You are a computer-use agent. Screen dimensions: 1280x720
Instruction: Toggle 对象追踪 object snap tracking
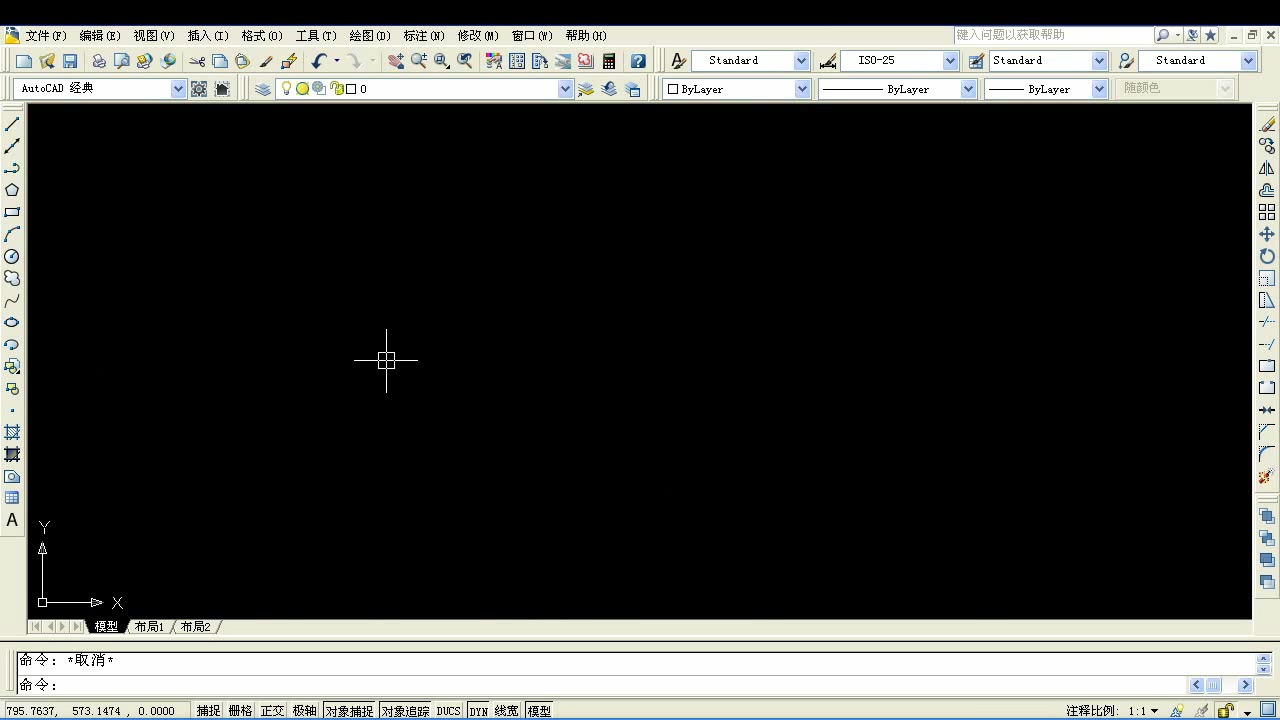[405, 711]
